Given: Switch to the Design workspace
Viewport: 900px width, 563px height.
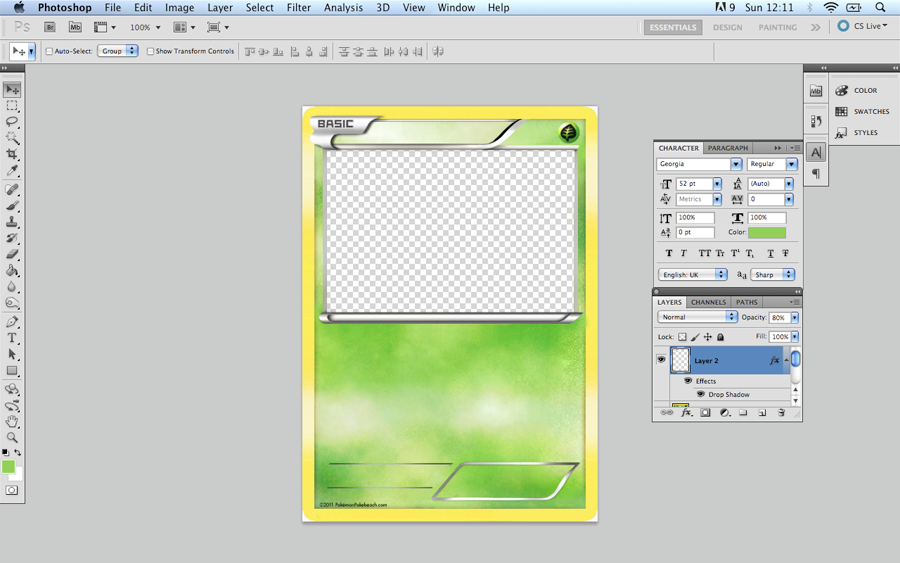Looking at the screenshot, I should click(727, 27).
